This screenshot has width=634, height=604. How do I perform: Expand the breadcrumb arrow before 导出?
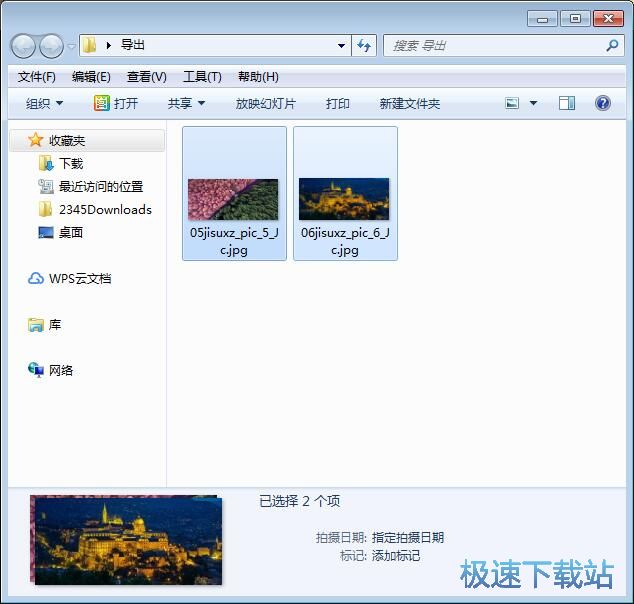tap(108, 45)
